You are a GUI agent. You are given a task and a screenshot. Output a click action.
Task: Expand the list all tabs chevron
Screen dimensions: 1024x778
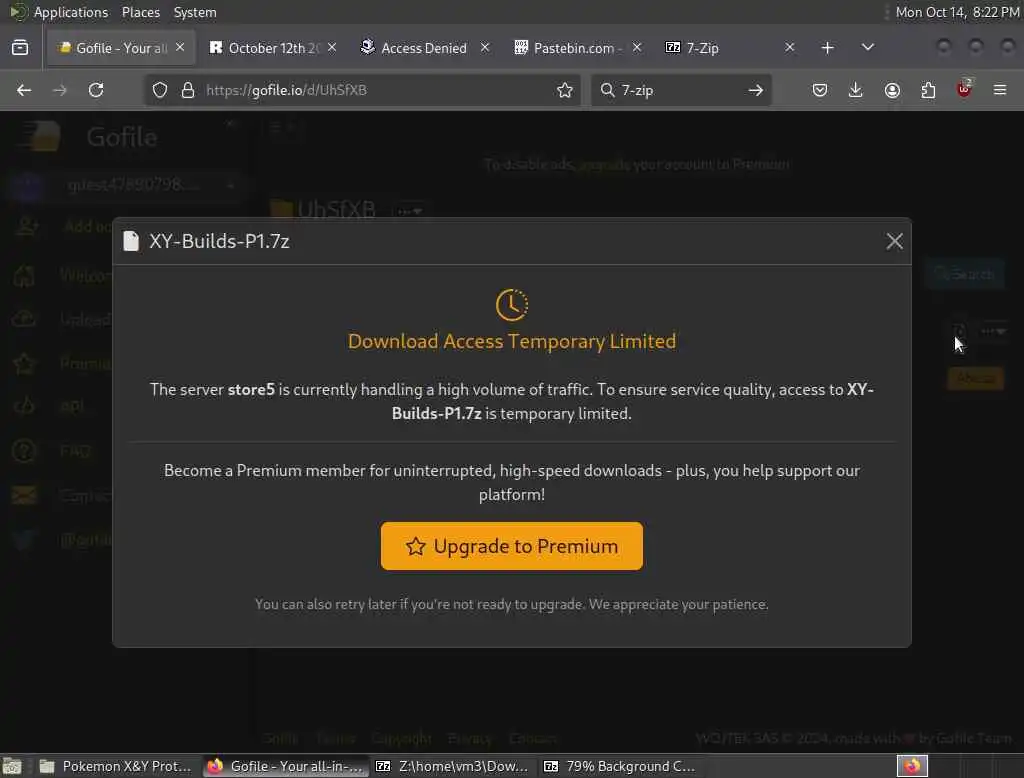click(x=867, y=48)
